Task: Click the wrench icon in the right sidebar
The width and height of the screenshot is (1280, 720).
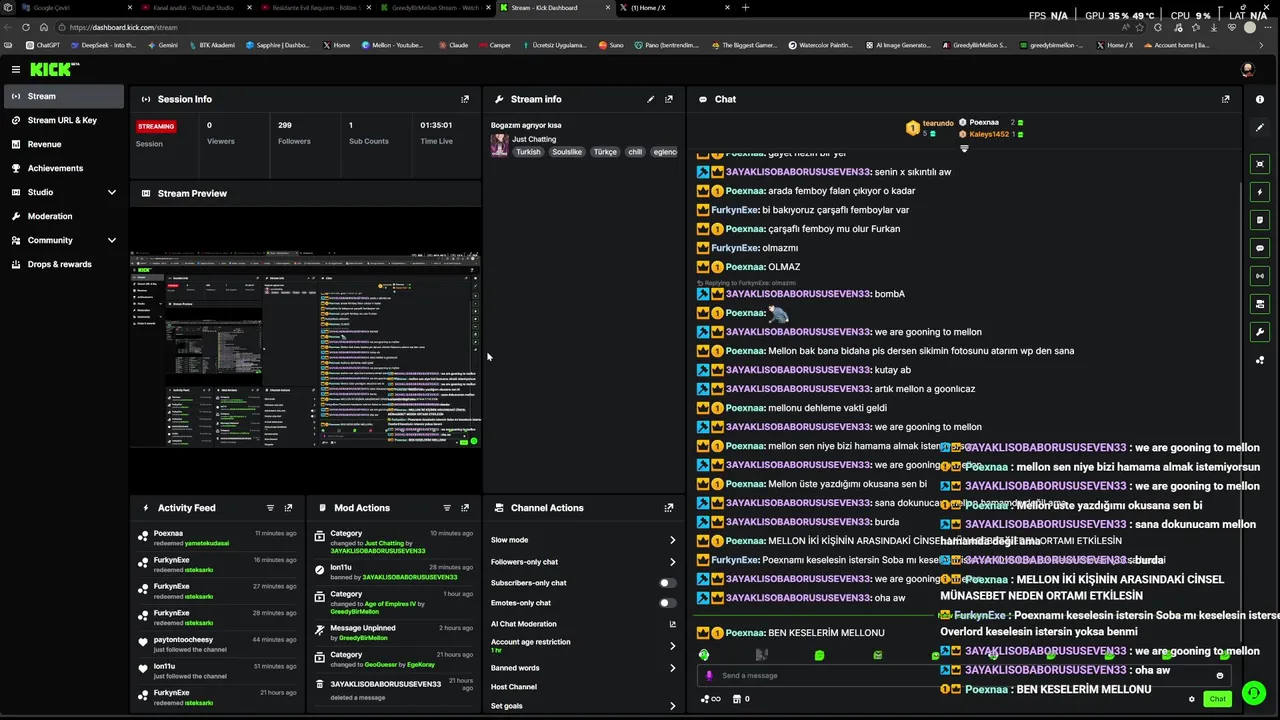Action: [x=1260, y=332]
